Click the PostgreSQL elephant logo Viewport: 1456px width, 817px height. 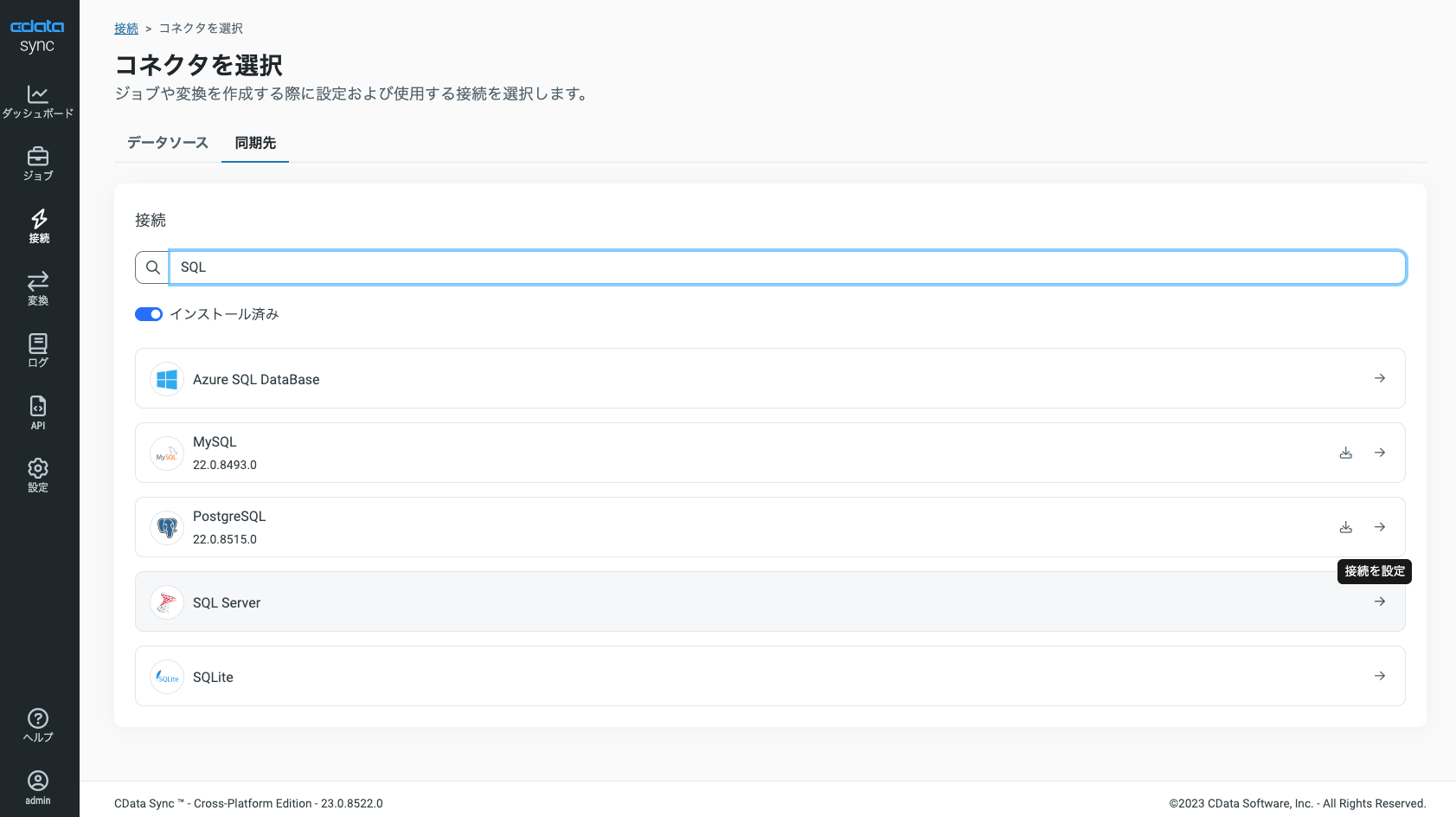[x=167, y=528]
